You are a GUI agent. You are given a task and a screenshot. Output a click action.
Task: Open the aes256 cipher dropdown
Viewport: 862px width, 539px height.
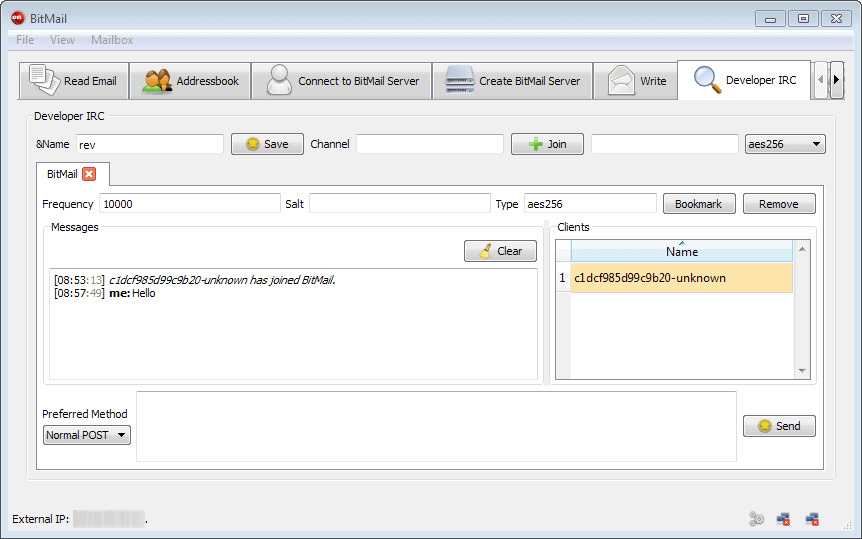point(785,144)
